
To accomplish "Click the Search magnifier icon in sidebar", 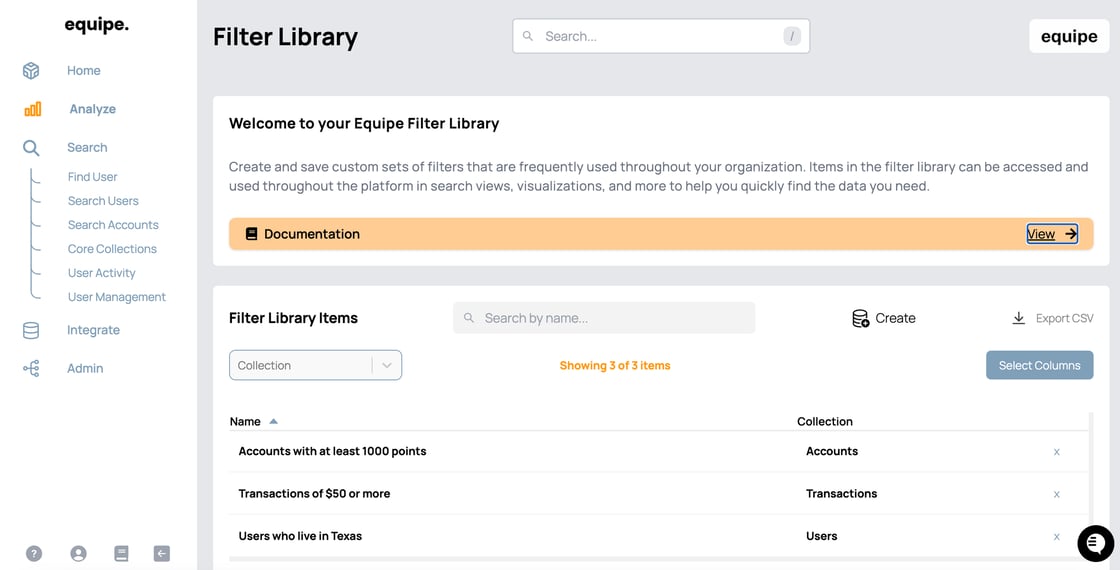I will [x=31, y=148].
